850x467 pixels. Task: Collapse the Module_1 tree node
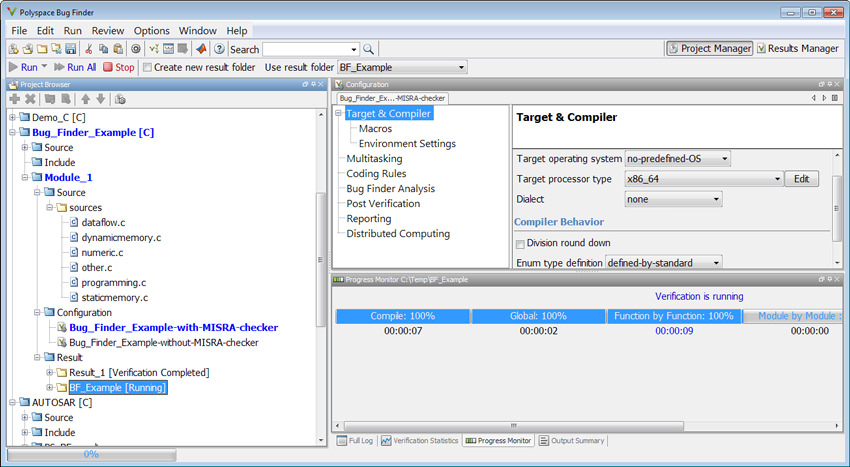click(25, 177)
